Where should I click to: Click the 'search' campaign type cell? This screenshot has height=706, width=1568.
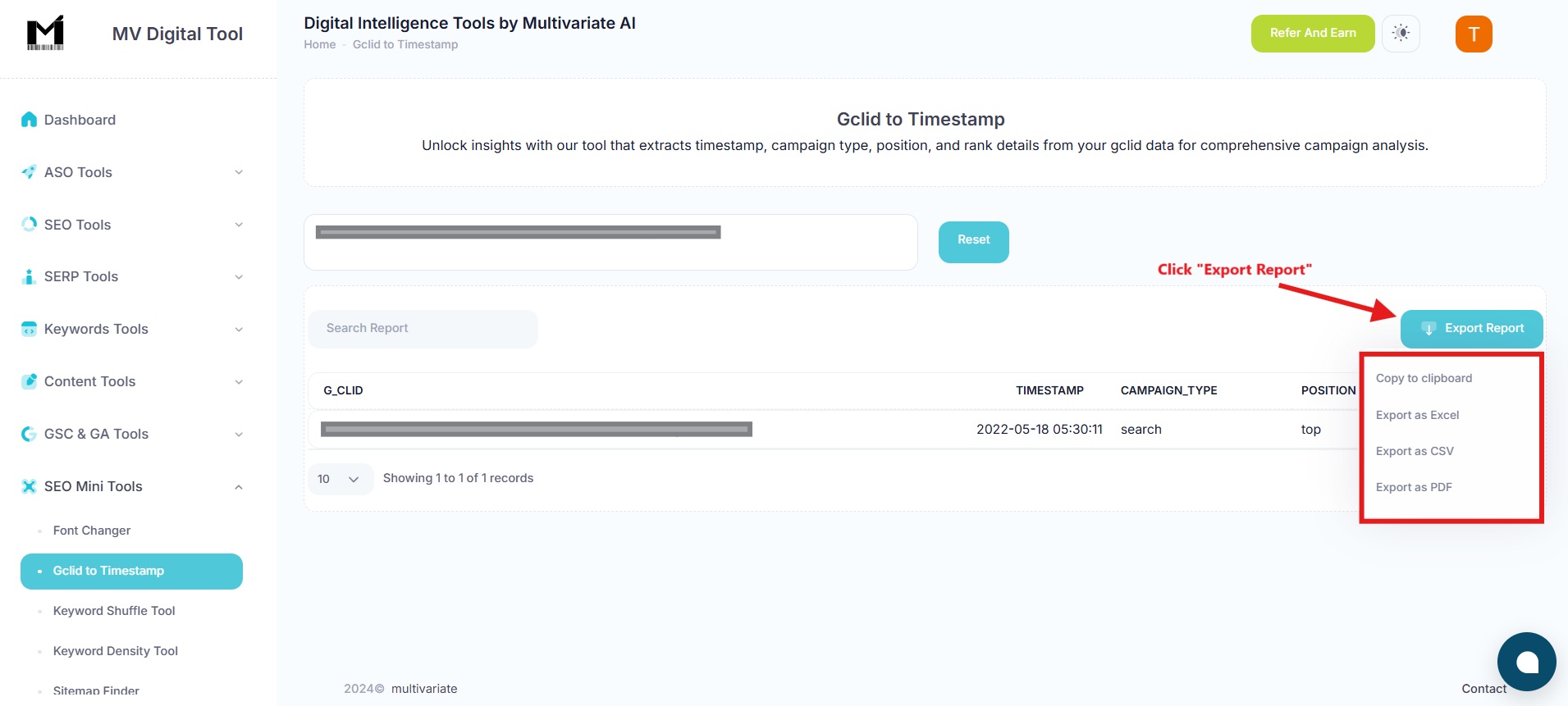[x=1141, y=430]
